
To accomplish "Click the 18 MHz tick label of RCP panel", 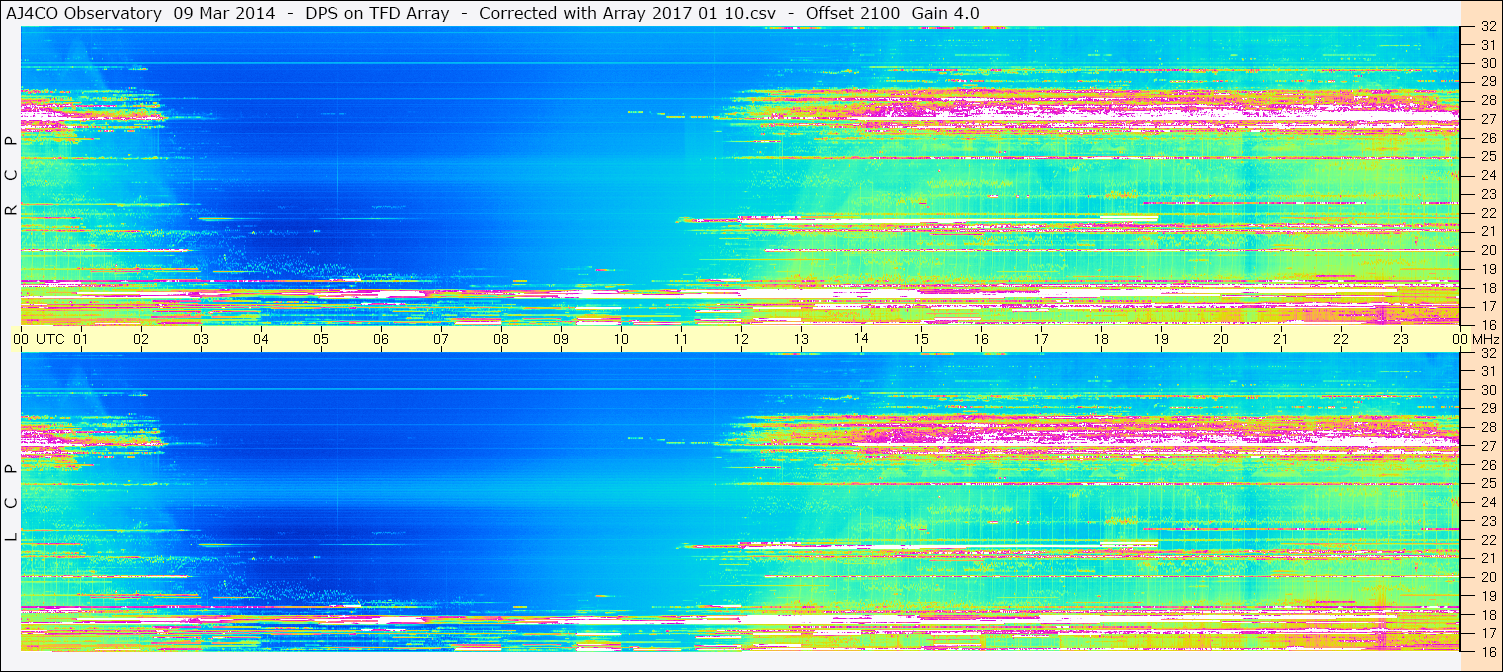I will coord(1487,288).
